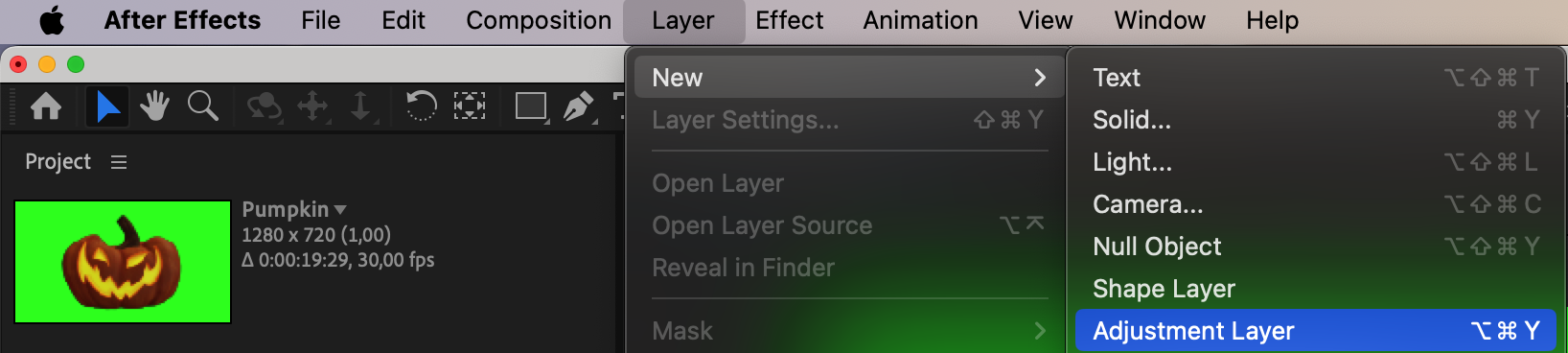Select the Pan Behind anchor point tool

(469, 106)
